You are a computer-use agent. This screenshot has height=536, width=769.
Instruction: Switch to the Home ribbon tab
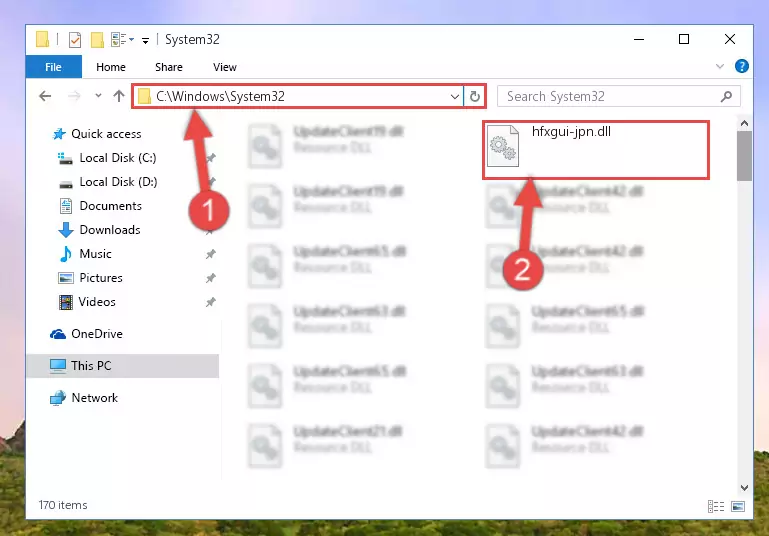coord(111,67)
